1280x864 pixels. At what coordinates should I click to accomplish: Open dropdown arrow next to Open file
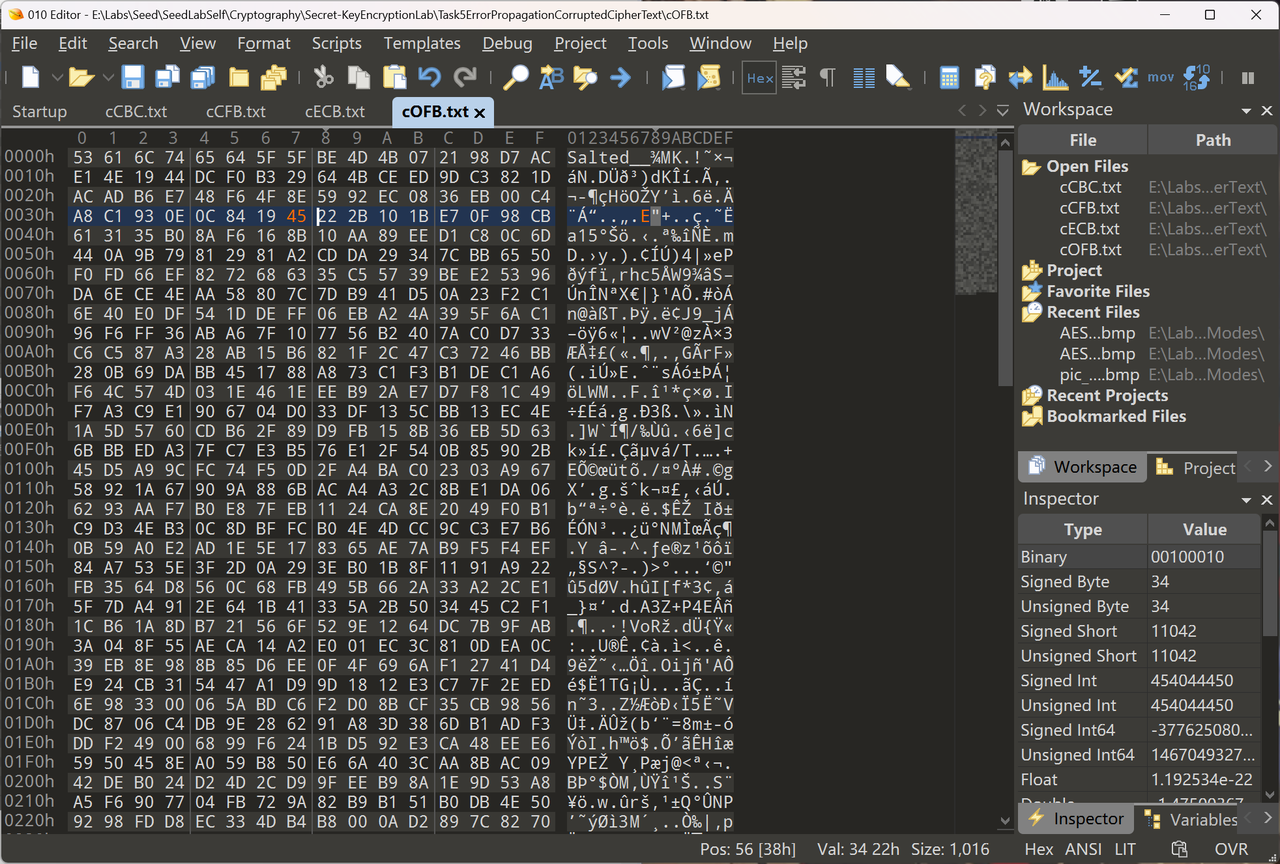tap(106, 77)
